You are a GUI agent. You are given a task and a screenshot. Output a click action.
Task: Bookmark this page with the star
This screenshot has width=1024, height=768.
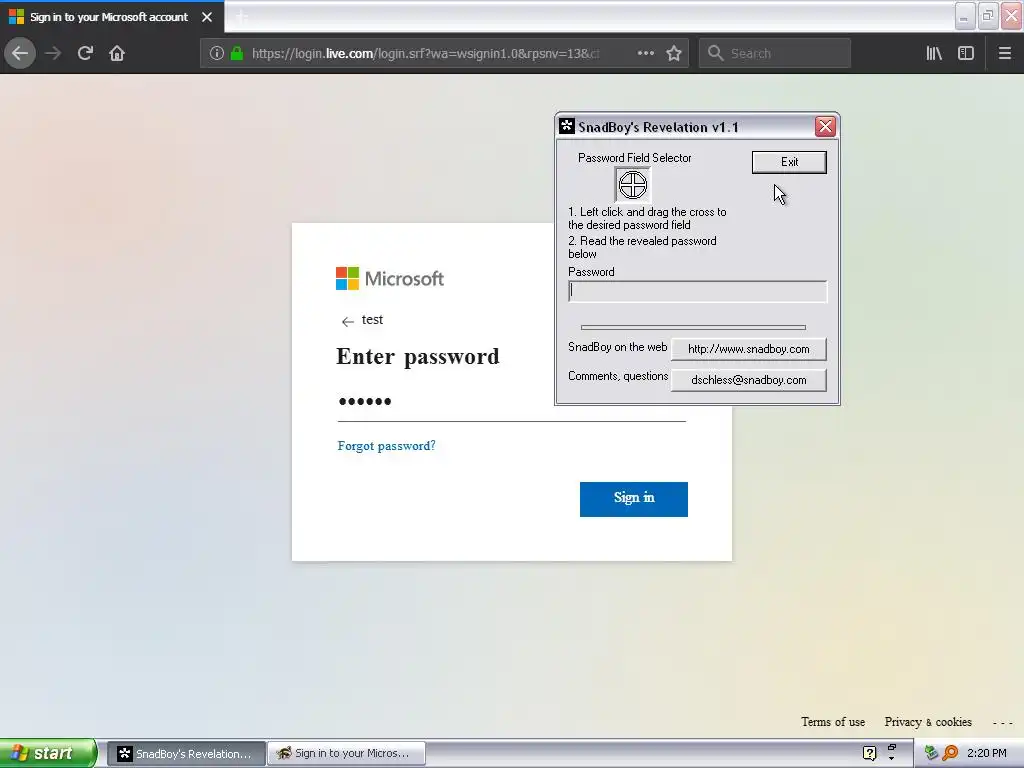[674, 53]
